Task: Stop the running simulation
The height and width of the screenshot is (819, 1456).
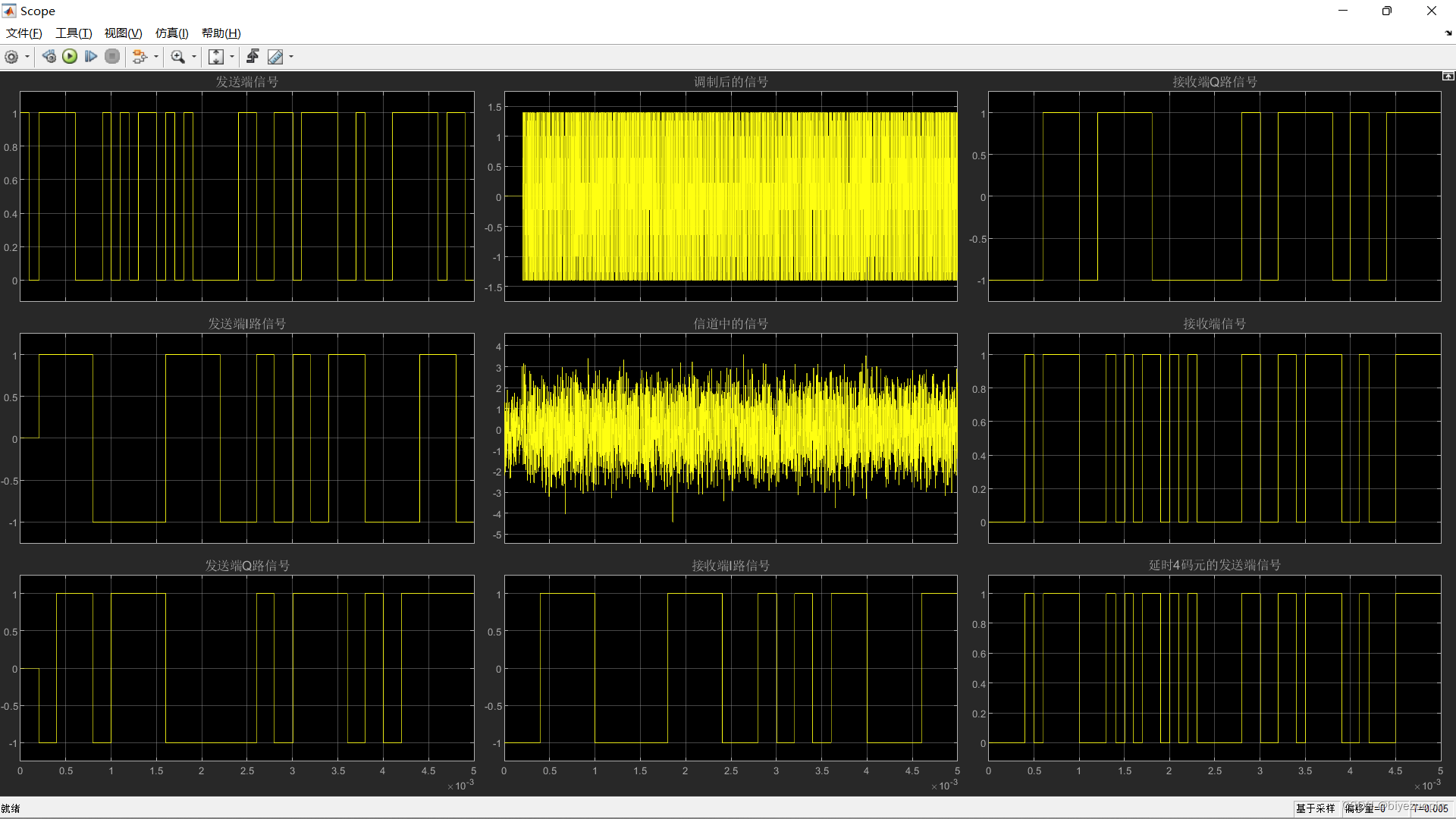Action: (x=111, y=56)
